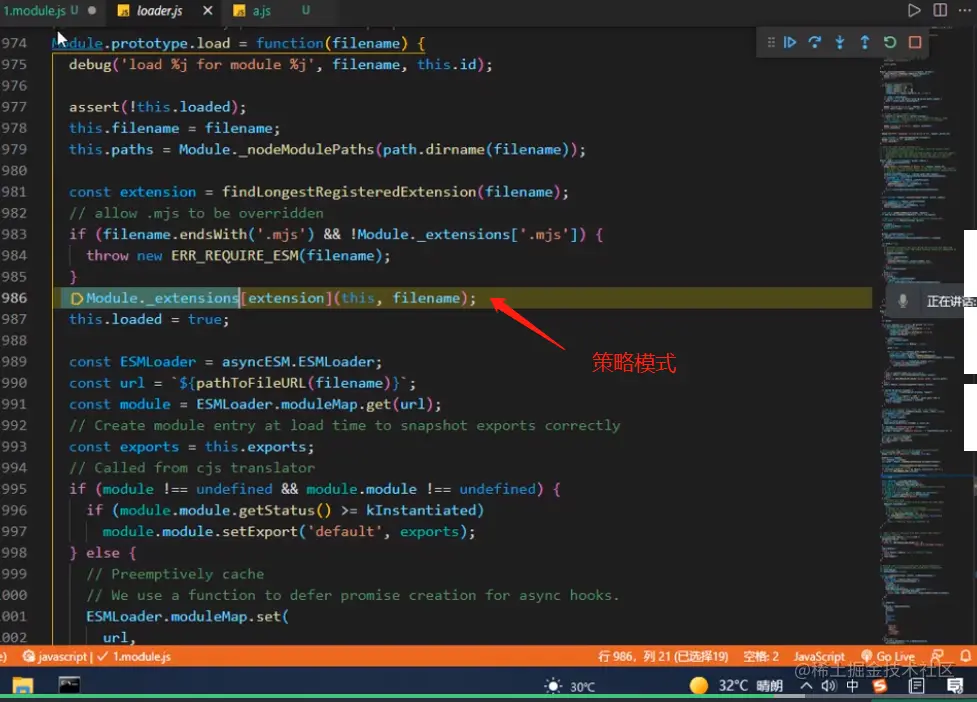Viewport: 977px width, 702px height.
Task: Switch to the loader.js tab
Action: click(x=159, y=11)
